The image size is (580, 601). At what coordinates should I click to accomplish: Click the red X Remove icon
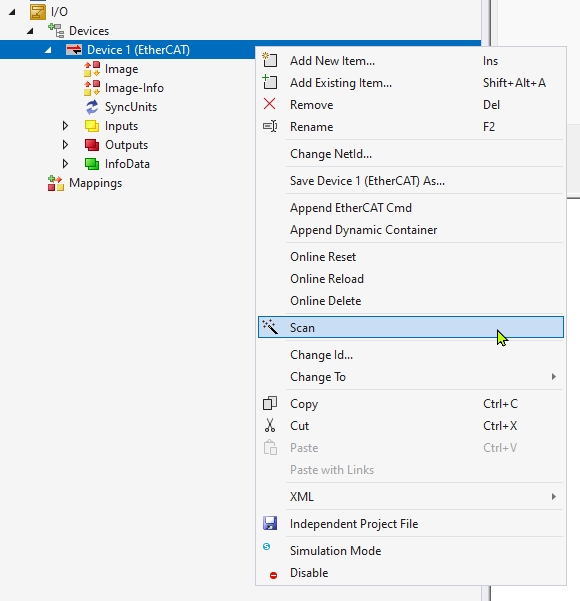point(269,104)
